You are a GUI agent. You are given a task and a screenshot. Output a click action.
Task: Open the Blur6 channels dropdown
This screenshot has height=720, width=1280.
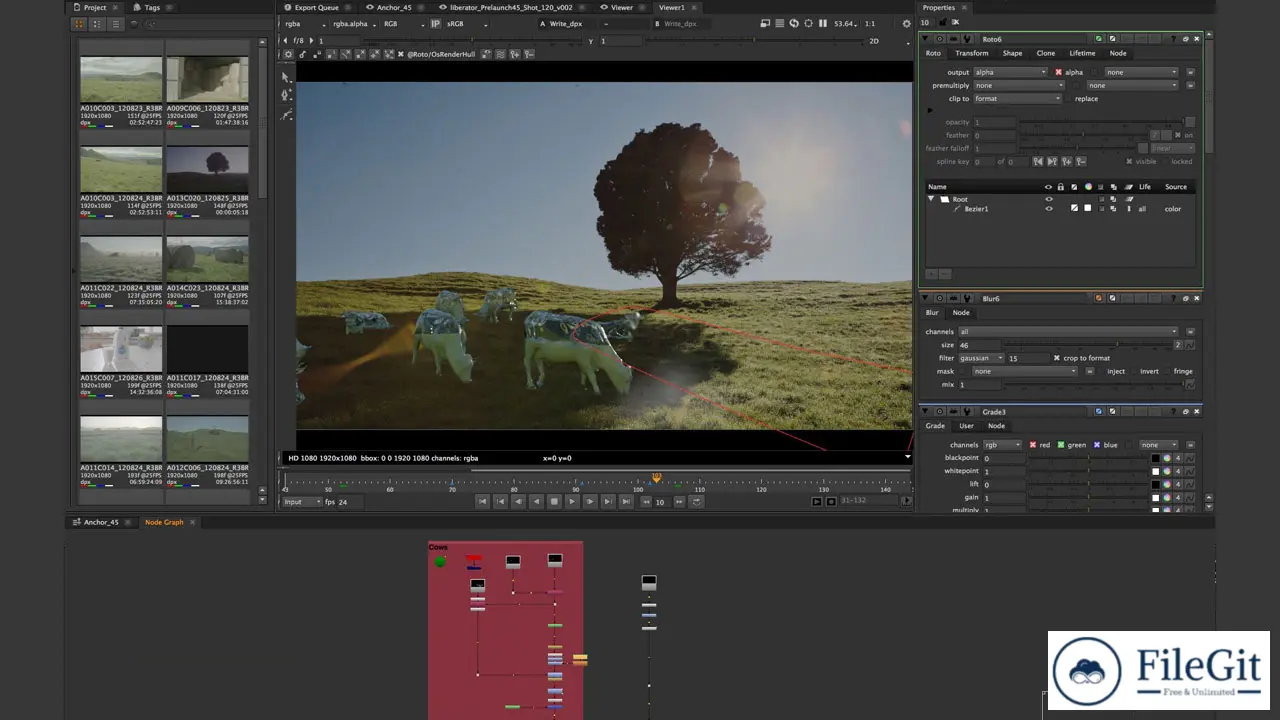tap(1068, 331)
